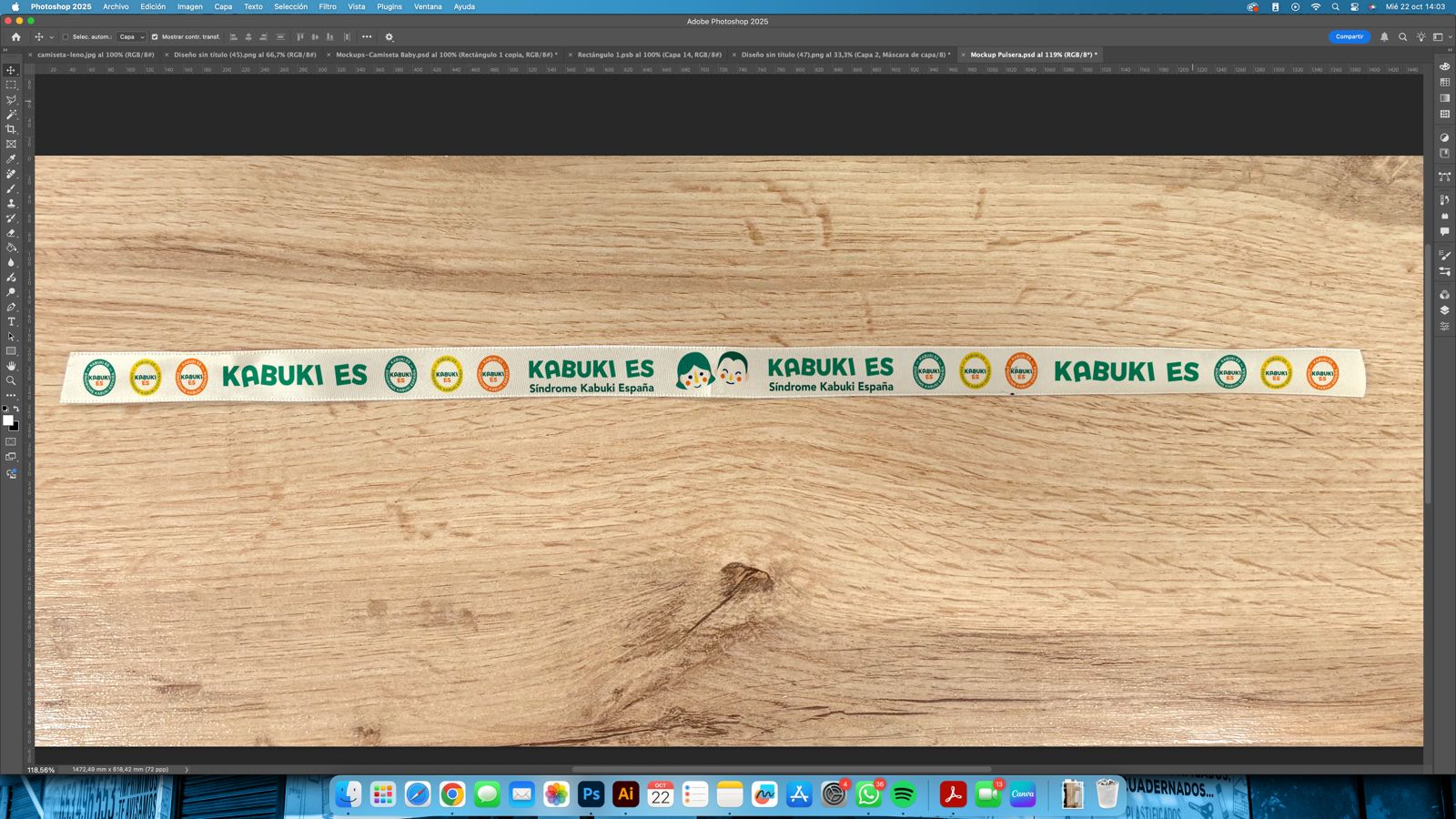This screenshot has width=1456, height=819.
Task: Go to the Home screen button
Action: click(x=15, y=37)
